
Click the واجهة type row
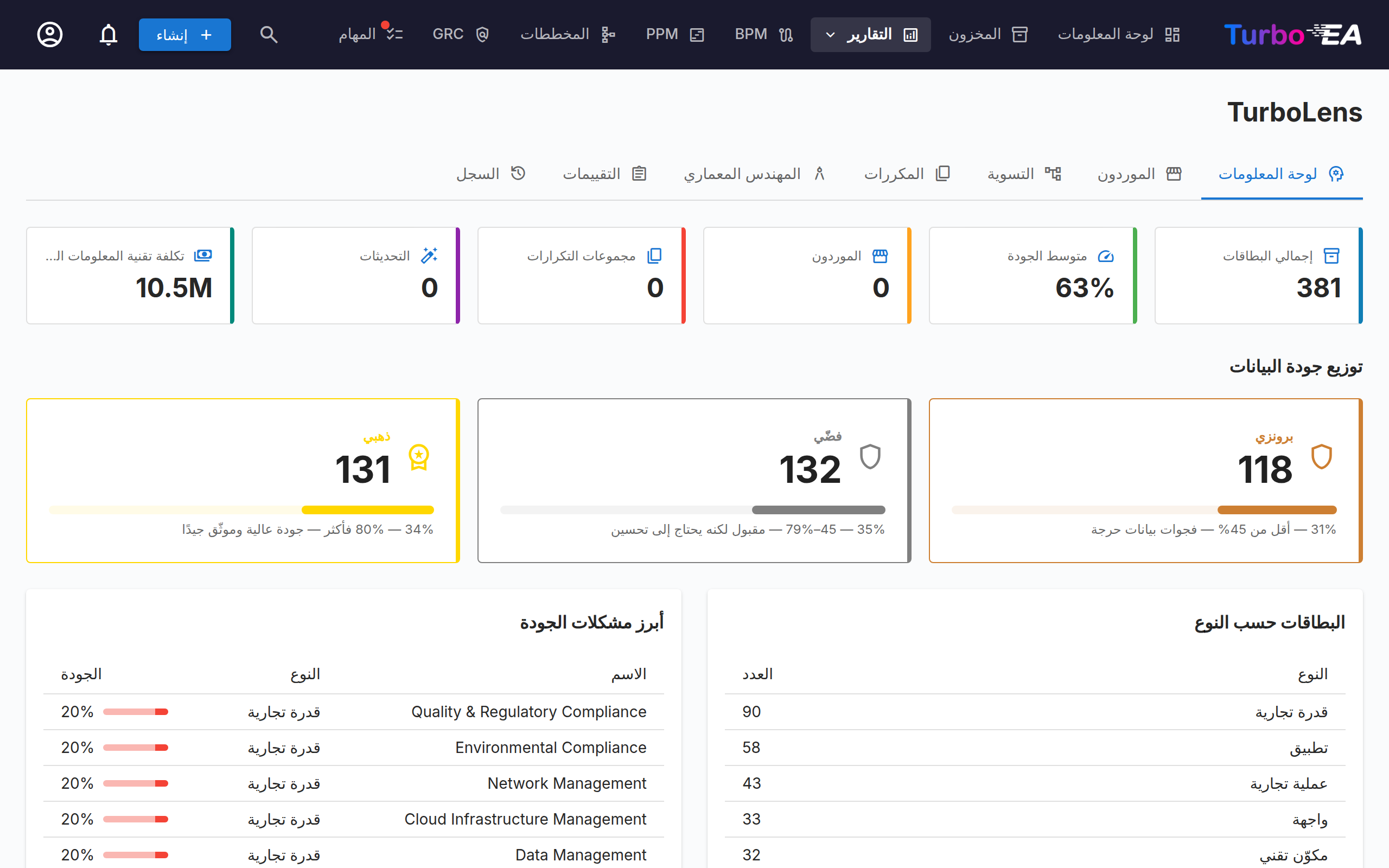click(x=1035, y=819)
